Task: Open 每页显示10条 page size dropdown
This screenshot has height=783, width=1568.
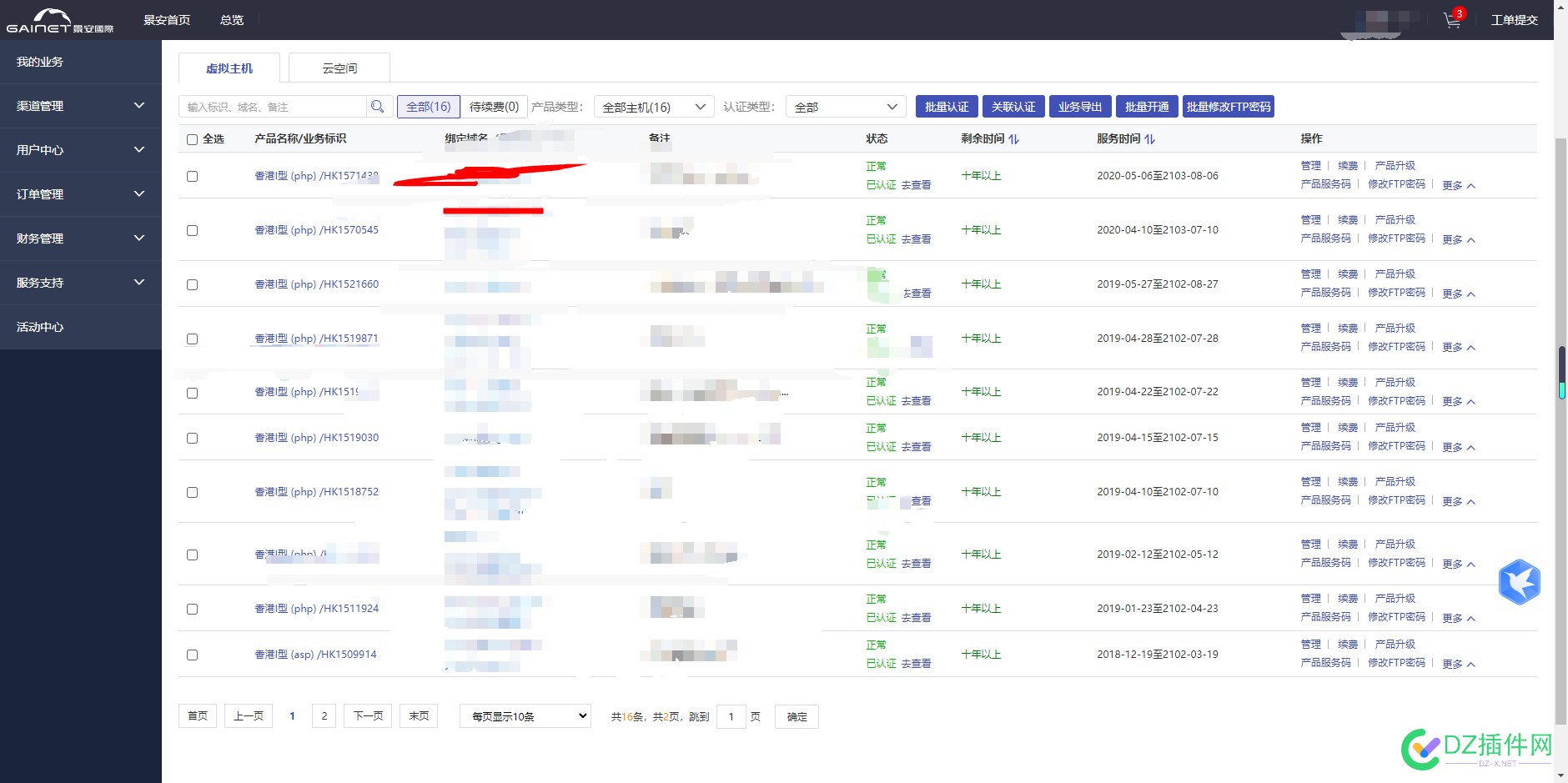Action: point(525,716)
